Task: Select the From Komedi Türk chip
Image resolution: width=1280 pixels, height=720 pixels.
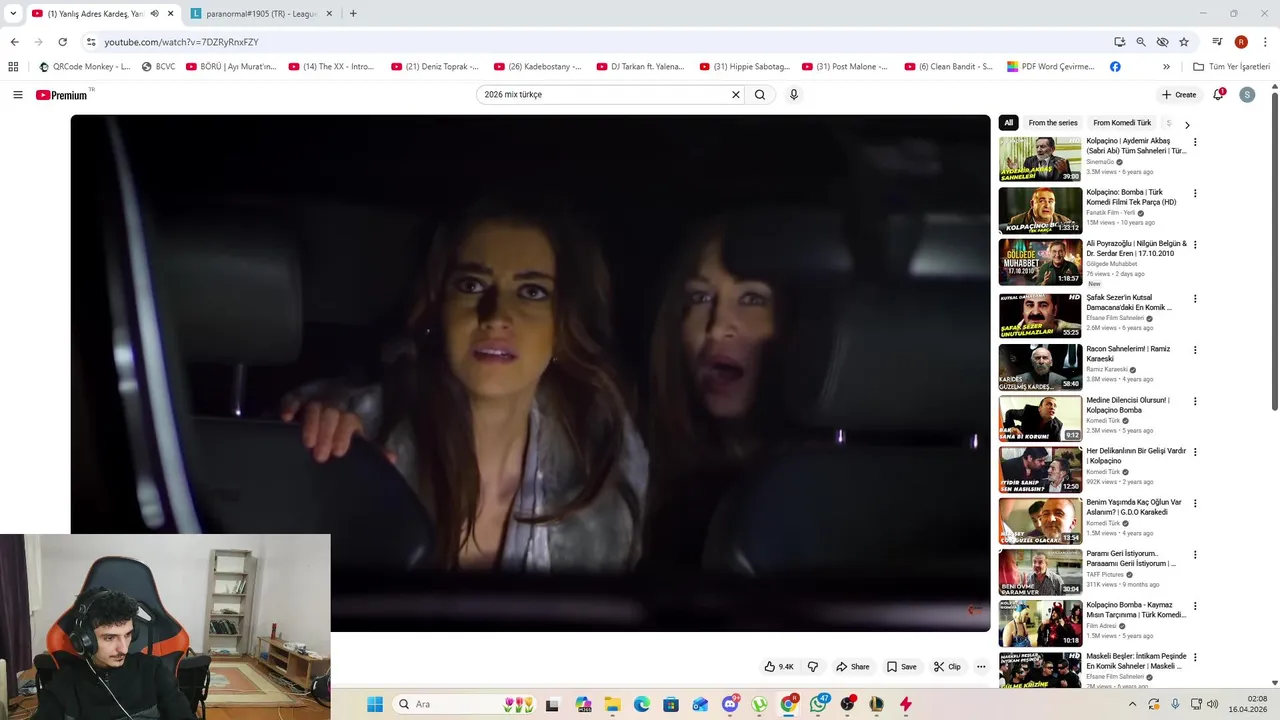Action: (x=1122, y=123)
